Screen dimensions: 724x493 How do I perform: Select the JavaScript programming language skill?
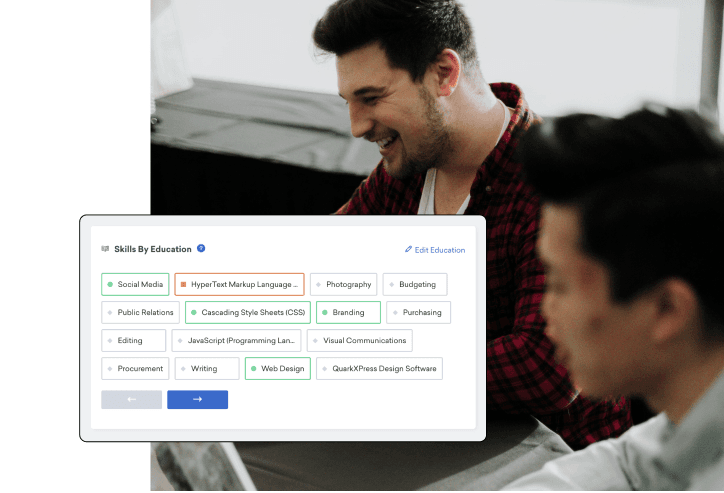click(x=236, y=341)
